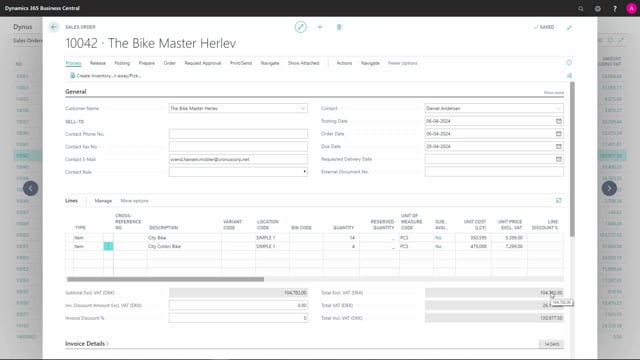Open the Print/Send menu

[x=241, y=63]
